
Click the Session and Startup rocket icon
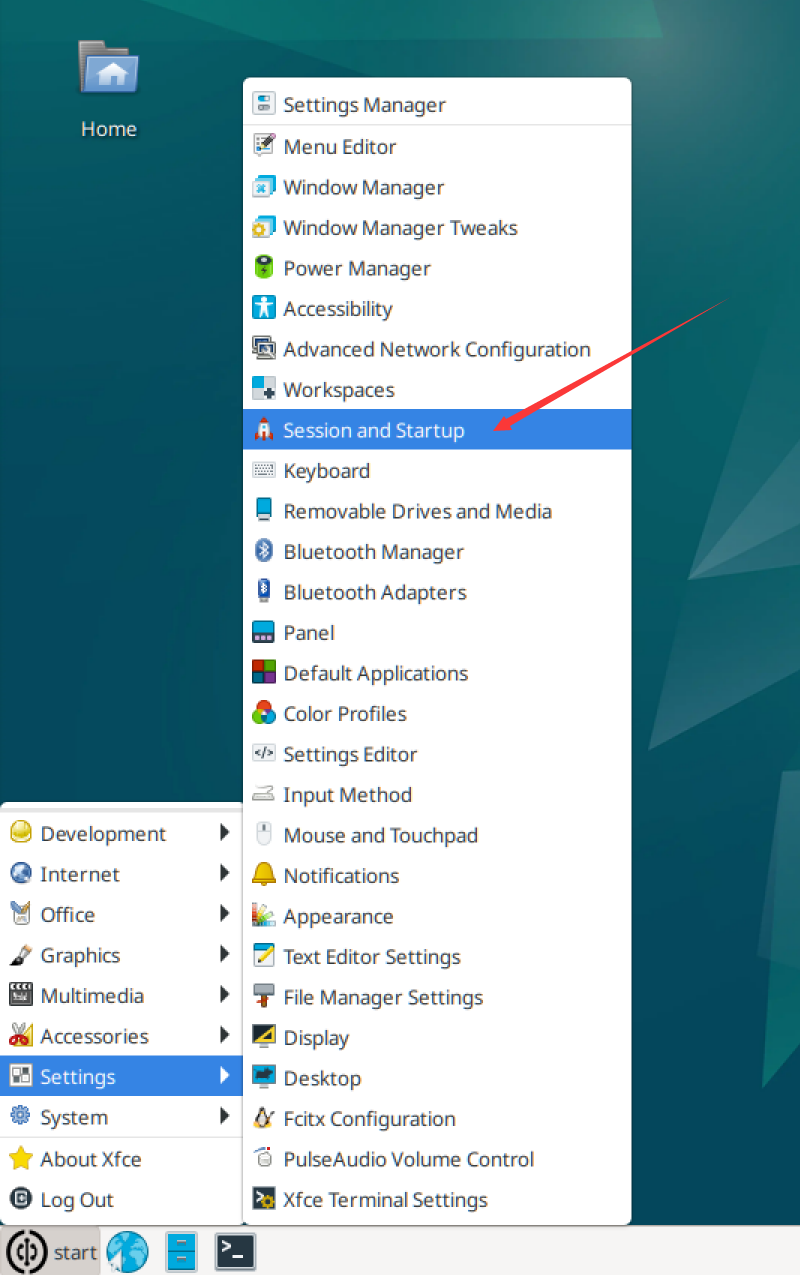coord(264,430)
